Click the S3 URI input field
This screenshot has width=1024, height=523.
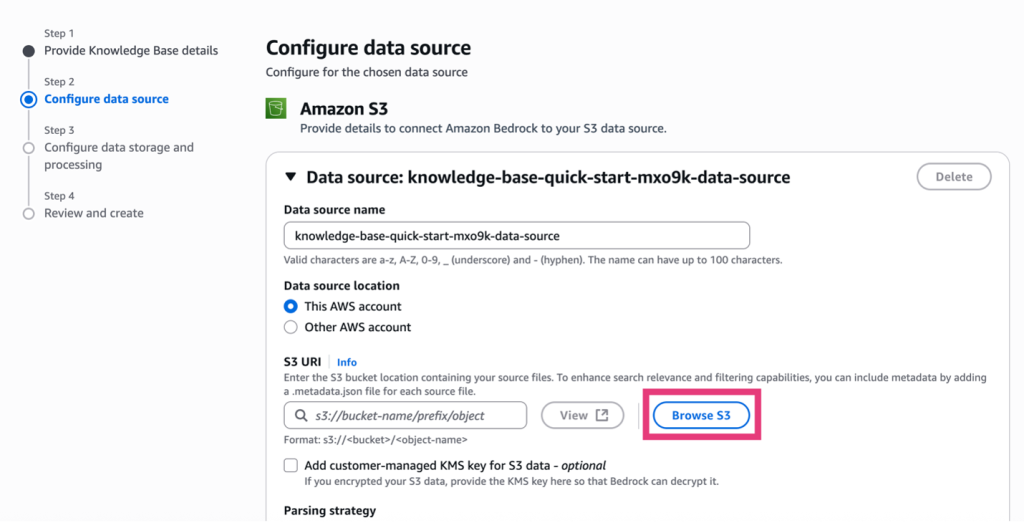(x=415, y=415)
